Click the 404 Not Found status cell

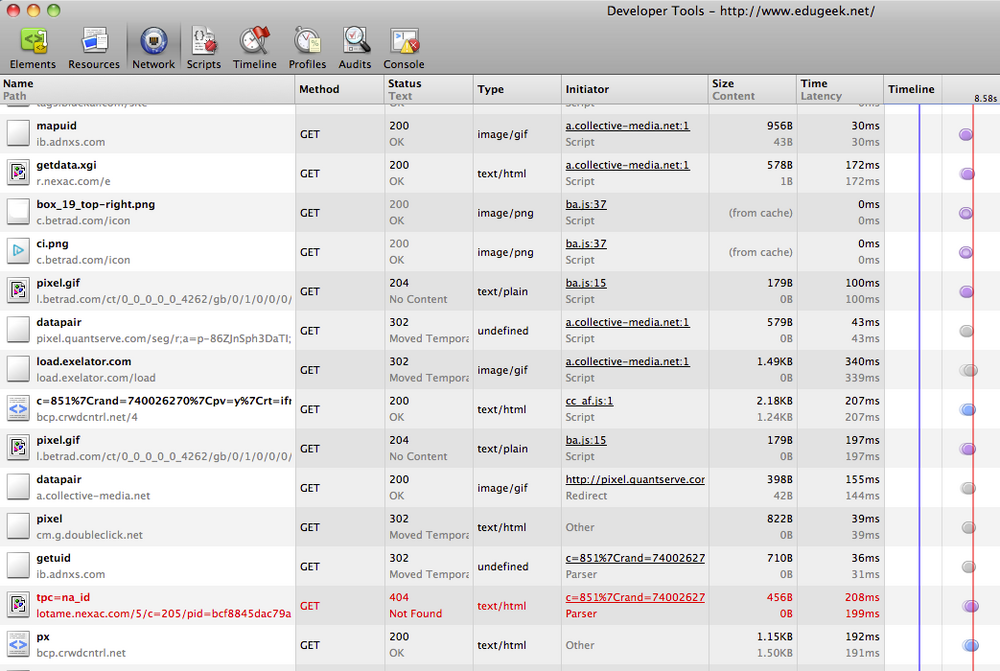click(429, 605)
